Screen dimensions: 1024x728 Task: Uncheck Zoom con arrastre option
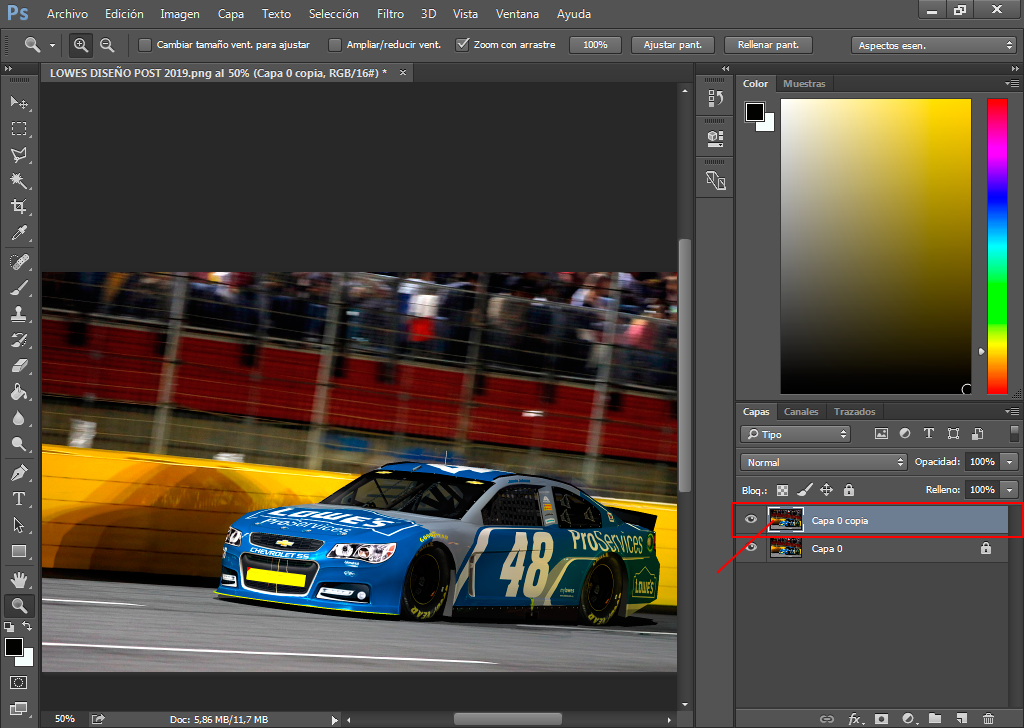click(x=462, y=45)
